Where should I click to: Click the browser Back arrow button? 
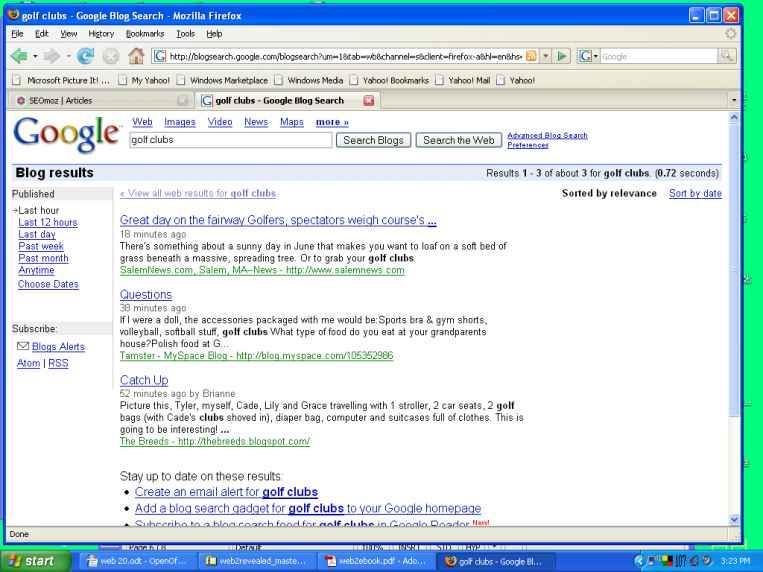(x=18, y=56)
